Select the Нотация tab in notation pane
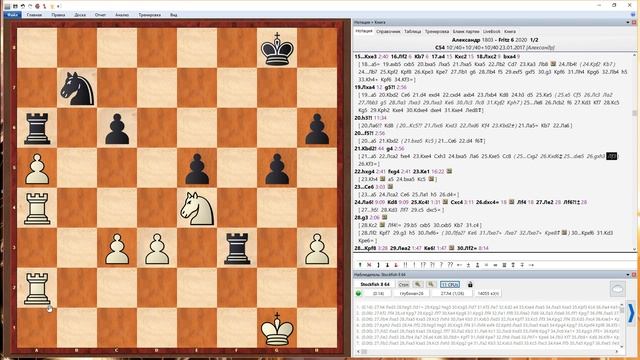This screenshot has width=640, height=360. (x=363, y=31)
